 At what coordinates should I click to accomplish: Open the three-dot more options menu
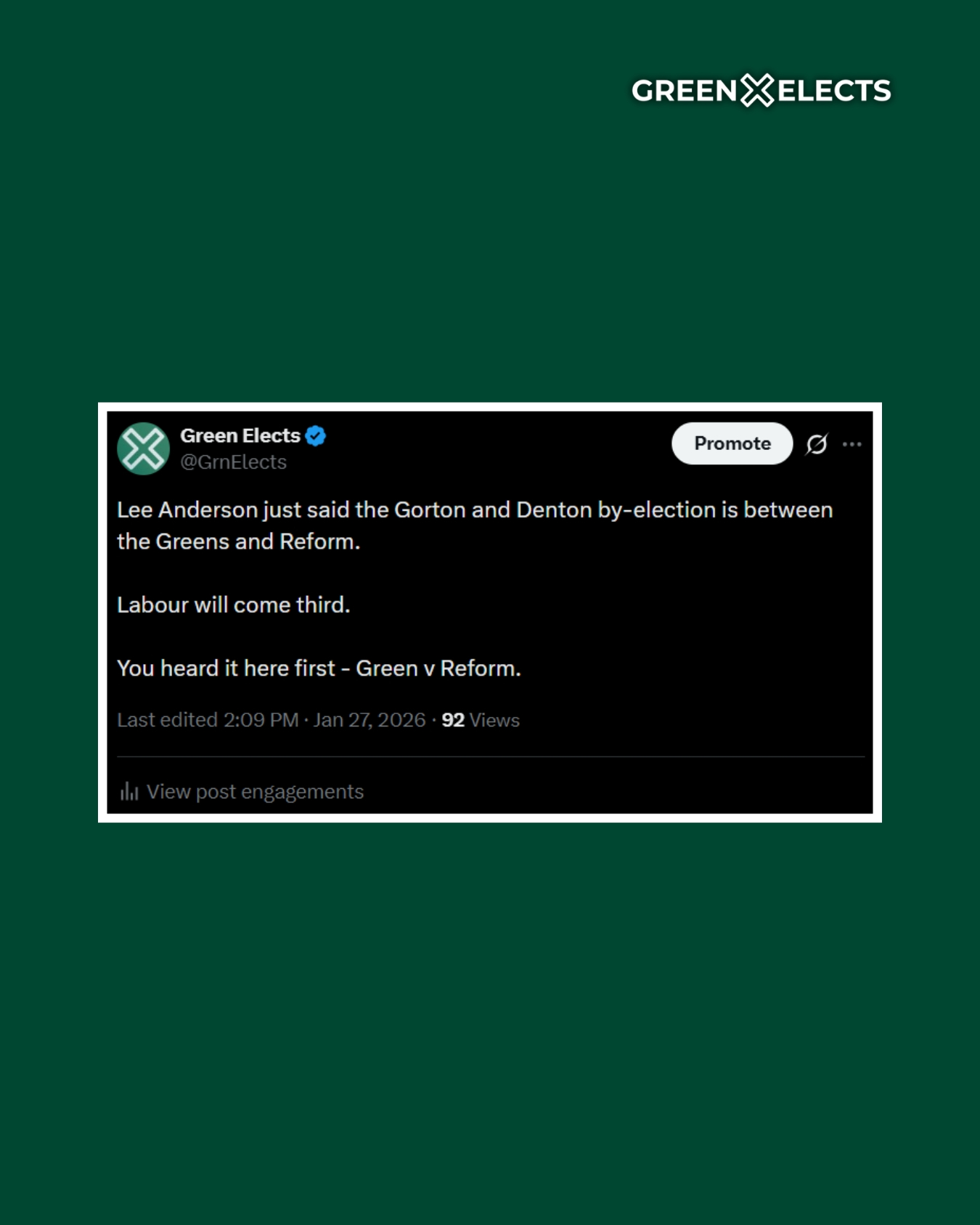[x=852, y=444]
